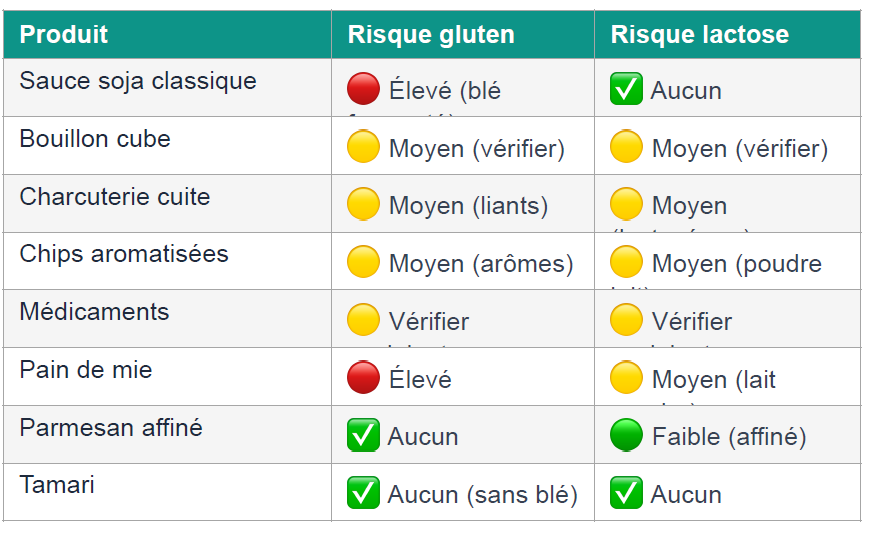The height and width of the screenshot is (535, 870).
Task: Click green checkmark for Parmesan affiné gluten
Action: point(363,436)
